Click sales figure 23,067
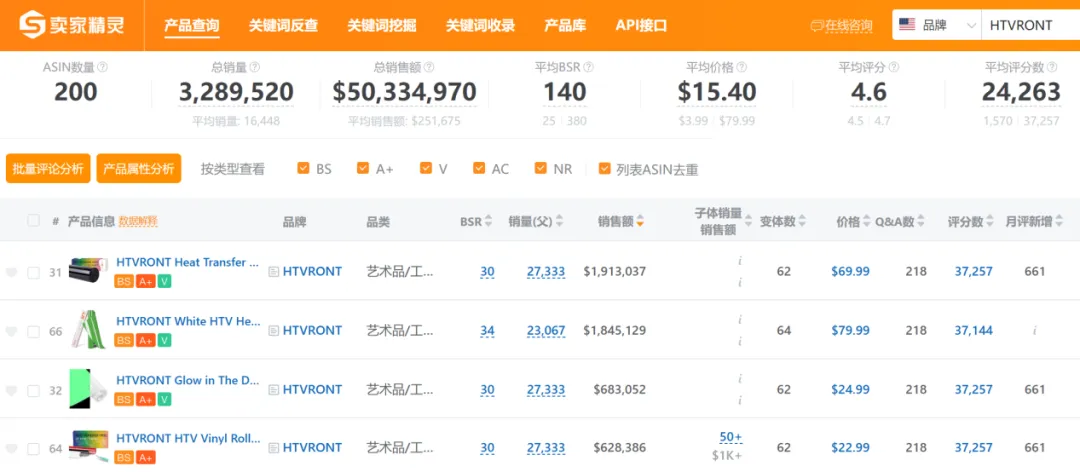 tap(546, 331)
